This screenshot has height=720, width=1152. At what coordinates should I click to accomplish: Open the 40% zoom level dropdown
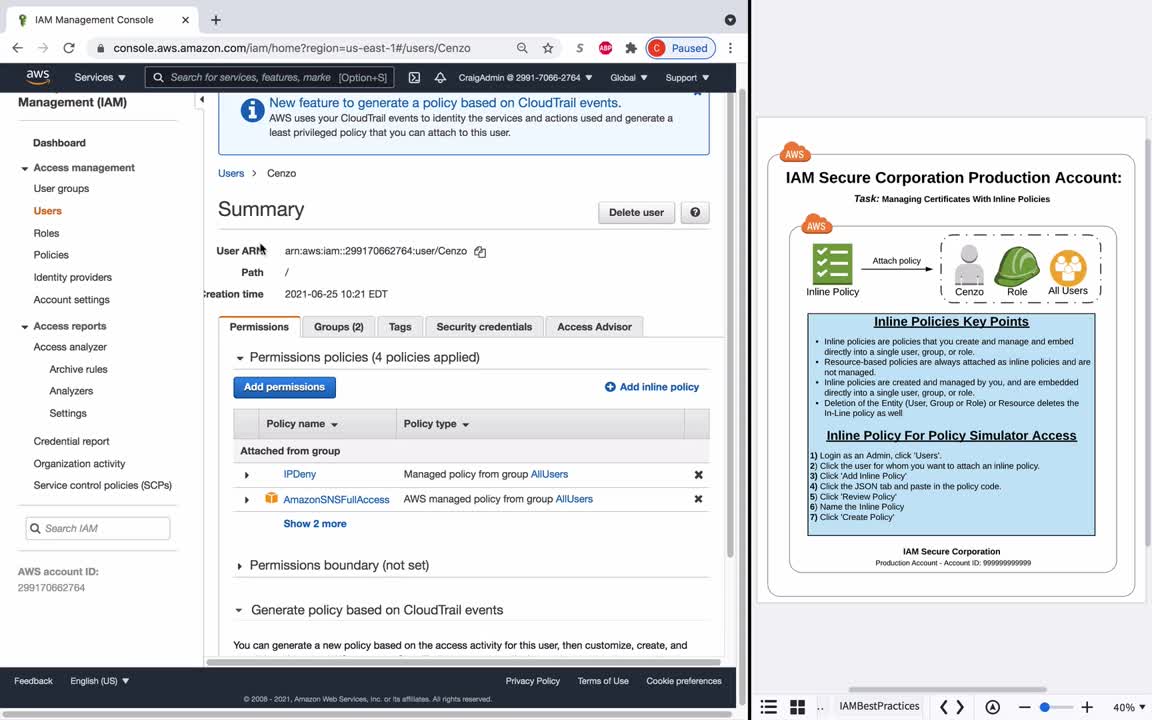(x=1129, y=708)
